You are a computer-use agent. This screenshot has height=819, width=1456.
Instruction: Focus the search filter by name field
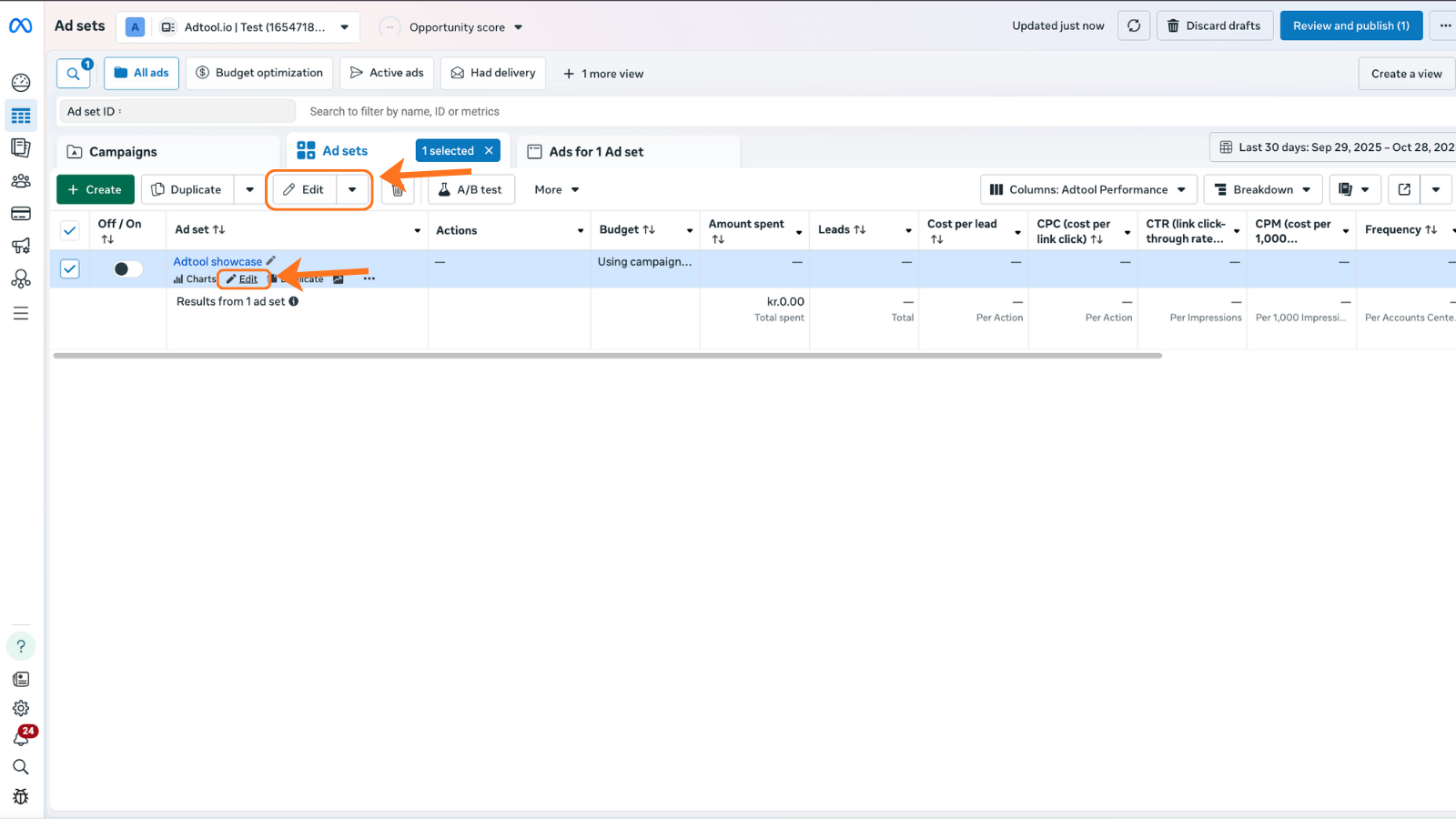pyautogui.click(x=404, y=111)
